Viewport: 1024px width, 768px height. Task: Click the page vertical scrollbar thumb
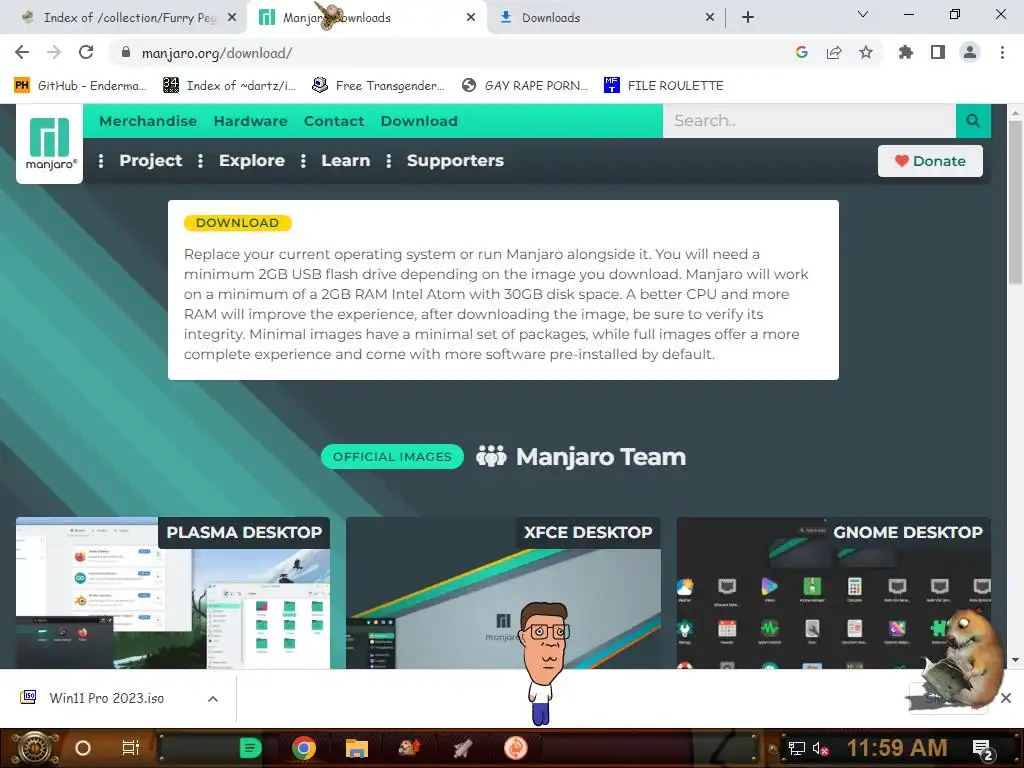[x=1015, y=202]
